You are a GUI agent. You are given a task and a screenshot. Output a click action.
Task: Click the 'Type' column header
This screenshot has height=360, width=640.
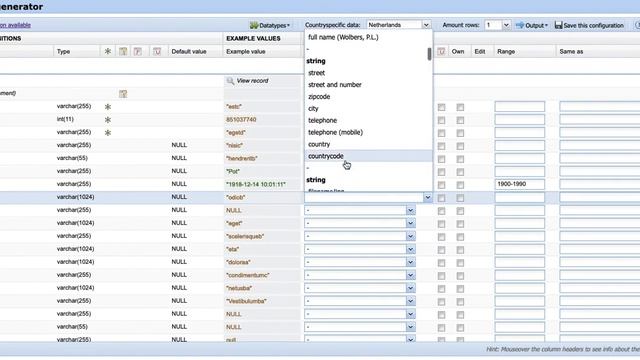(x=63, y=51)
